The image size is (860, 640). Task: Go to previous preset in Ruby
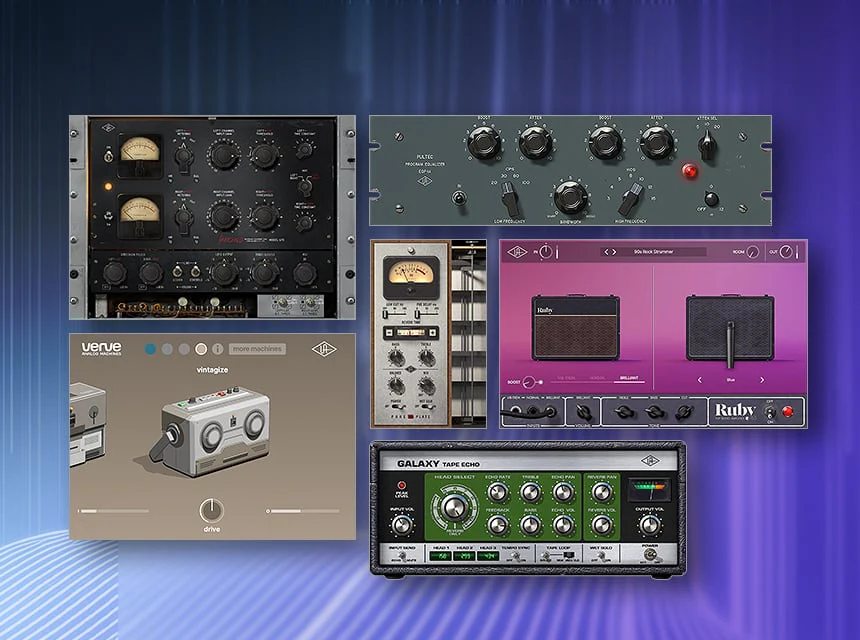605,252
